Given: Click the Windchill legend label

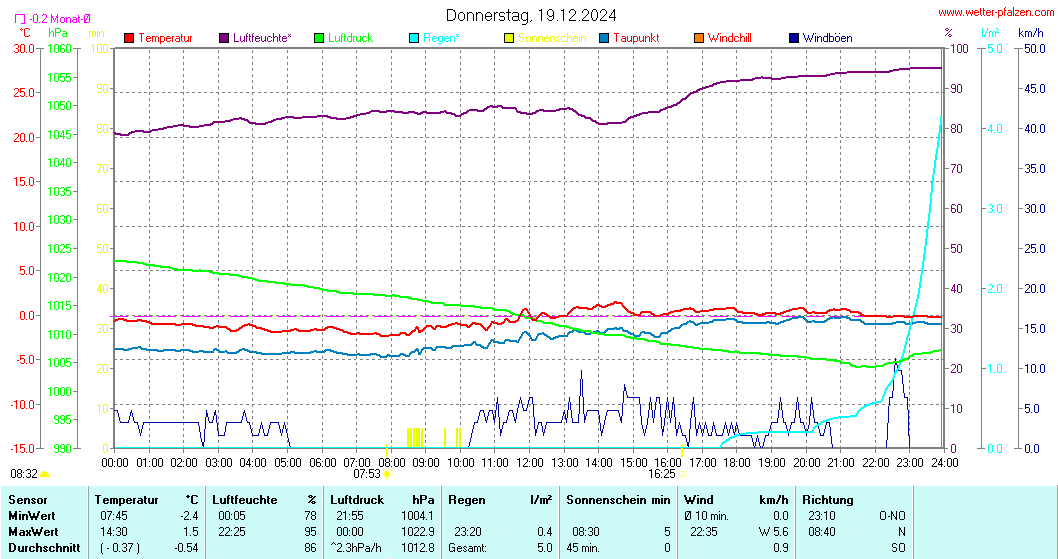Looking at the screenshot, I should [x=730, y=38].
